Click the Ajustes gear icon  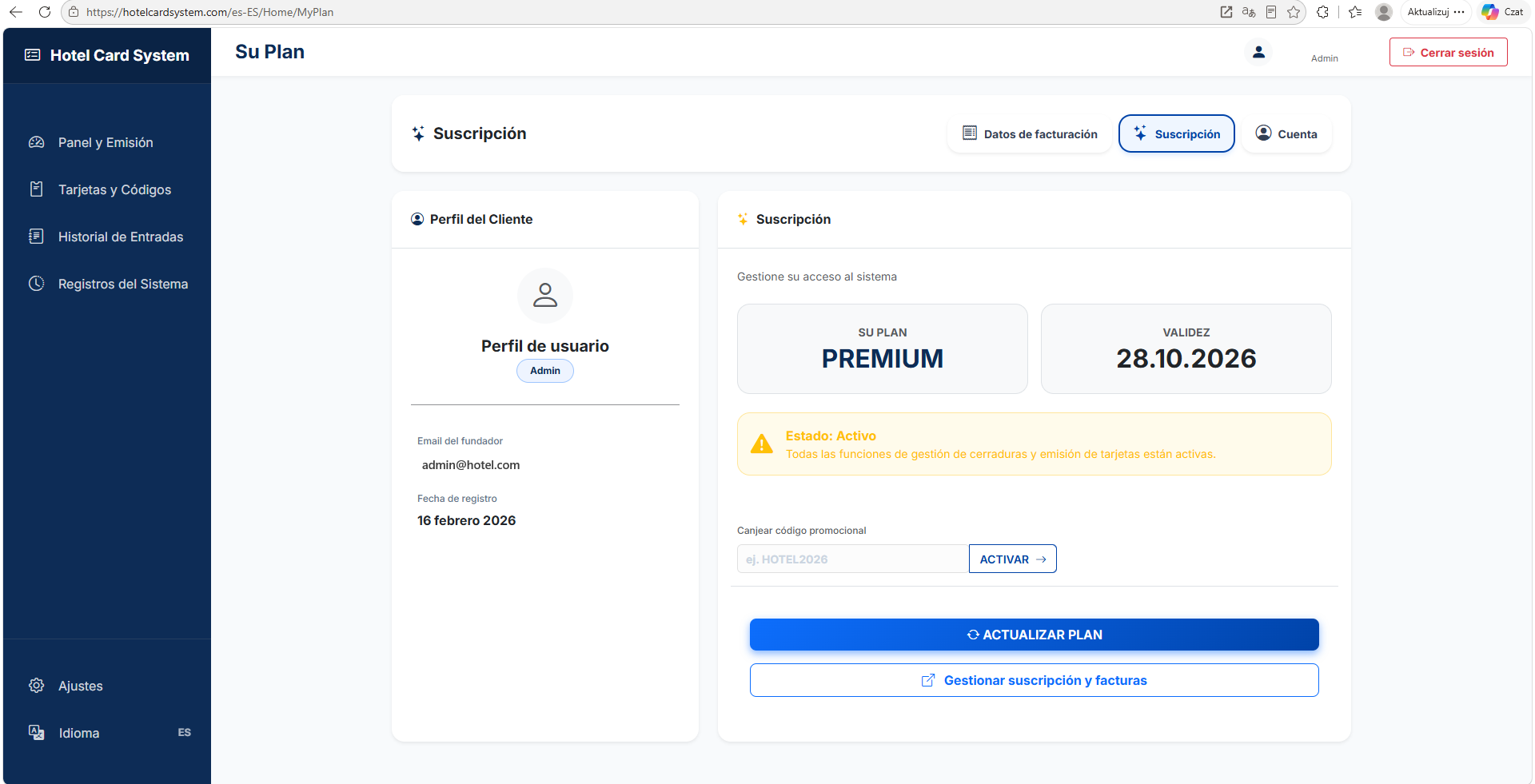36,686
